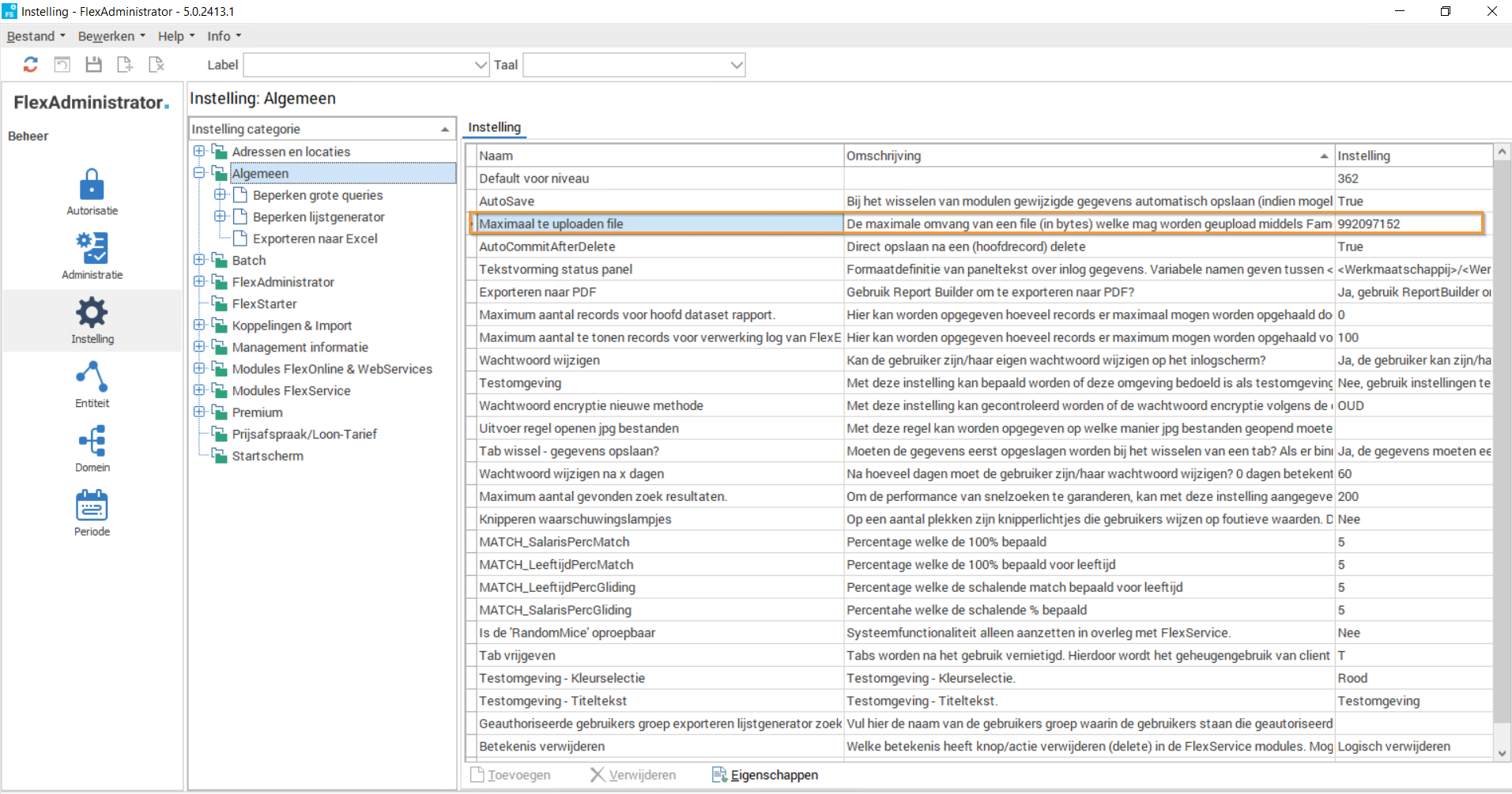The image size is (1512, 794).
Task: Expand the Koppelingen & Import node
Action: 199,325
